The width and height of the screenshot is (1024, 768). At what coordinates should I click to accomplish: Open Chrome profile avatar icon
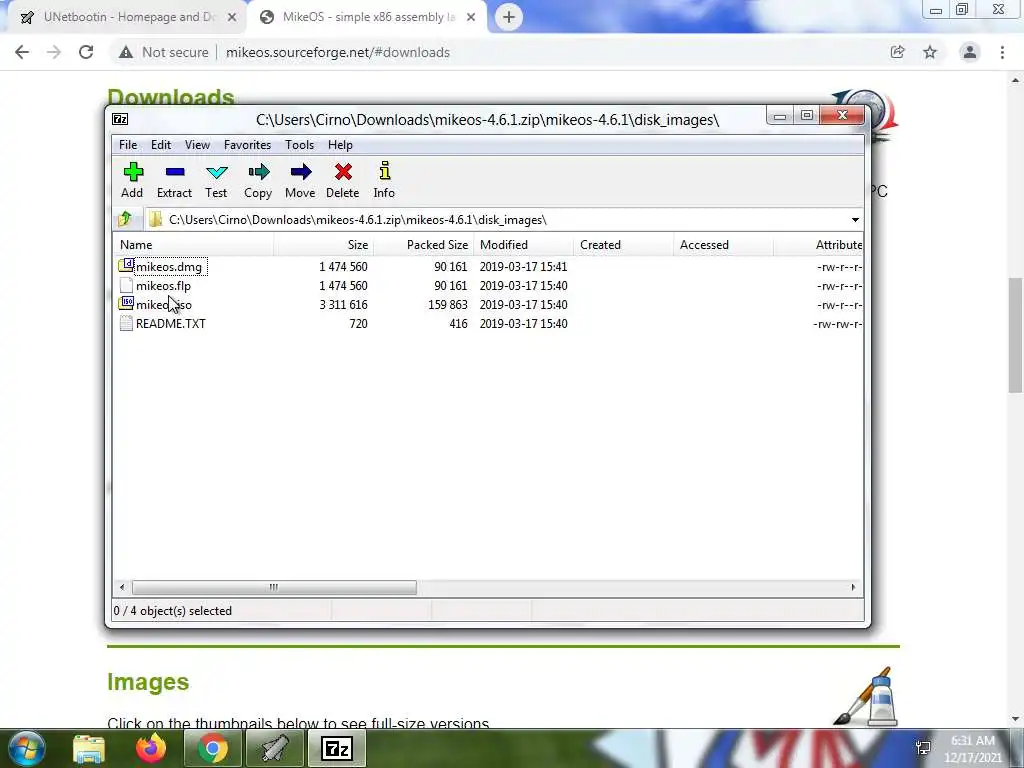click(x=970, y=52)
